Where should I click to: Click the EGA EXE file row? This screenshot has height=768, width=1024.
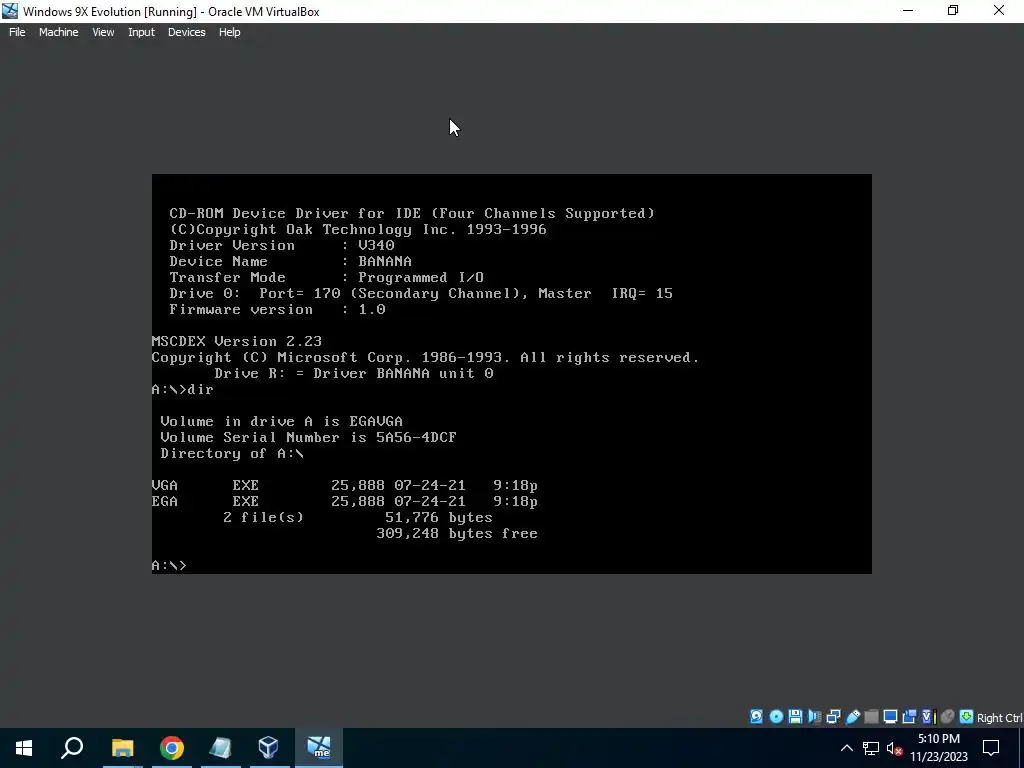[x=345, y=502]
